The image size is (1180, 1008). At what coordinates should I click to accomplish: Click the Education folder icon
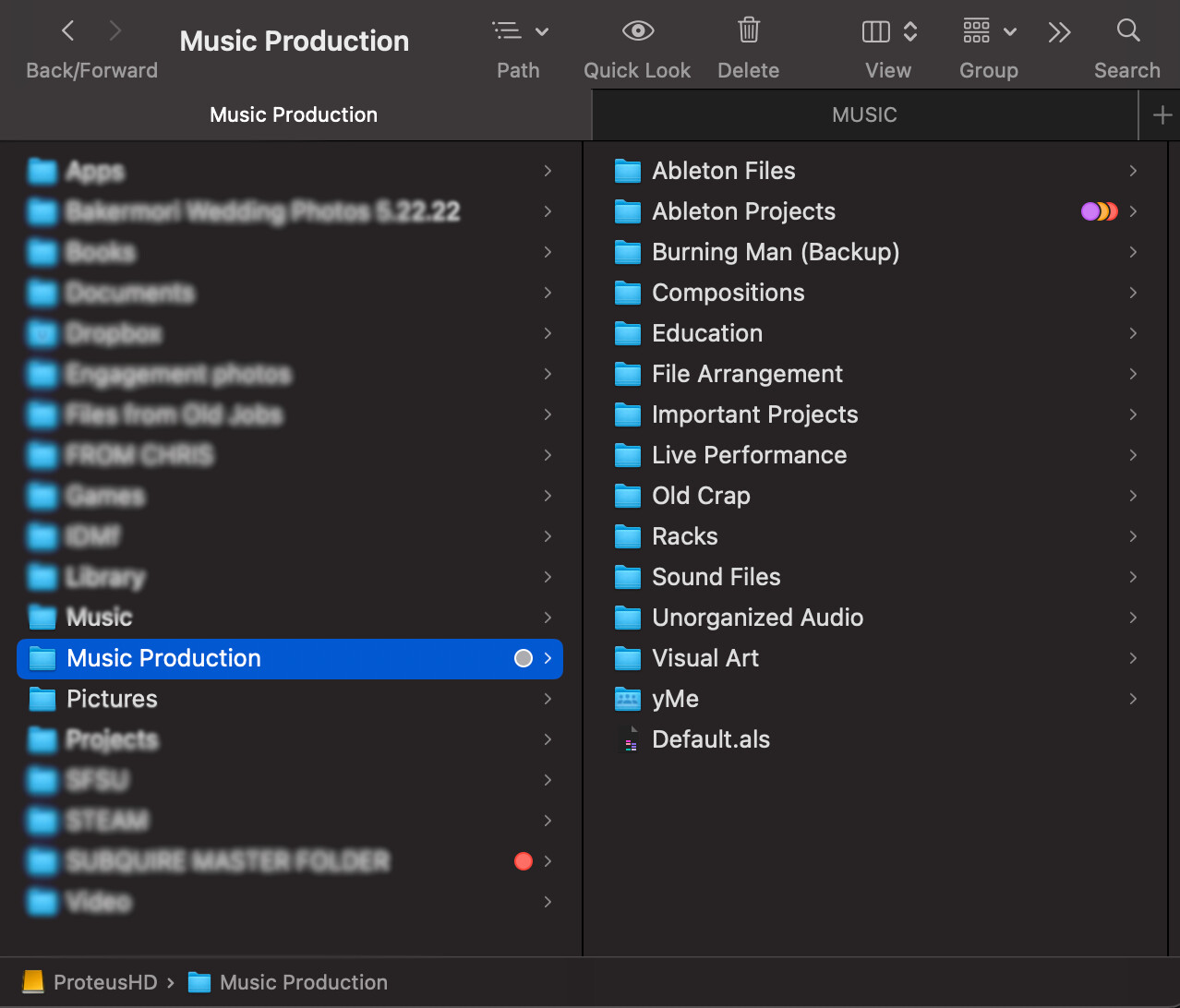pyautogui.click(x=628, y=333)
